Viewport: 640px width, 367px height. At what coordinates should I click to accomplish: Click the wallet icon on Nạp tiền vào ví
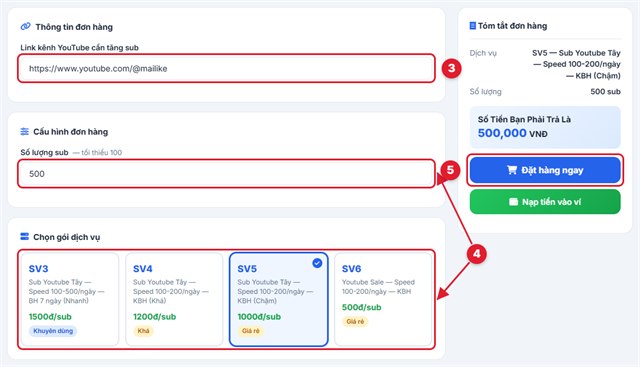[513, 202]
